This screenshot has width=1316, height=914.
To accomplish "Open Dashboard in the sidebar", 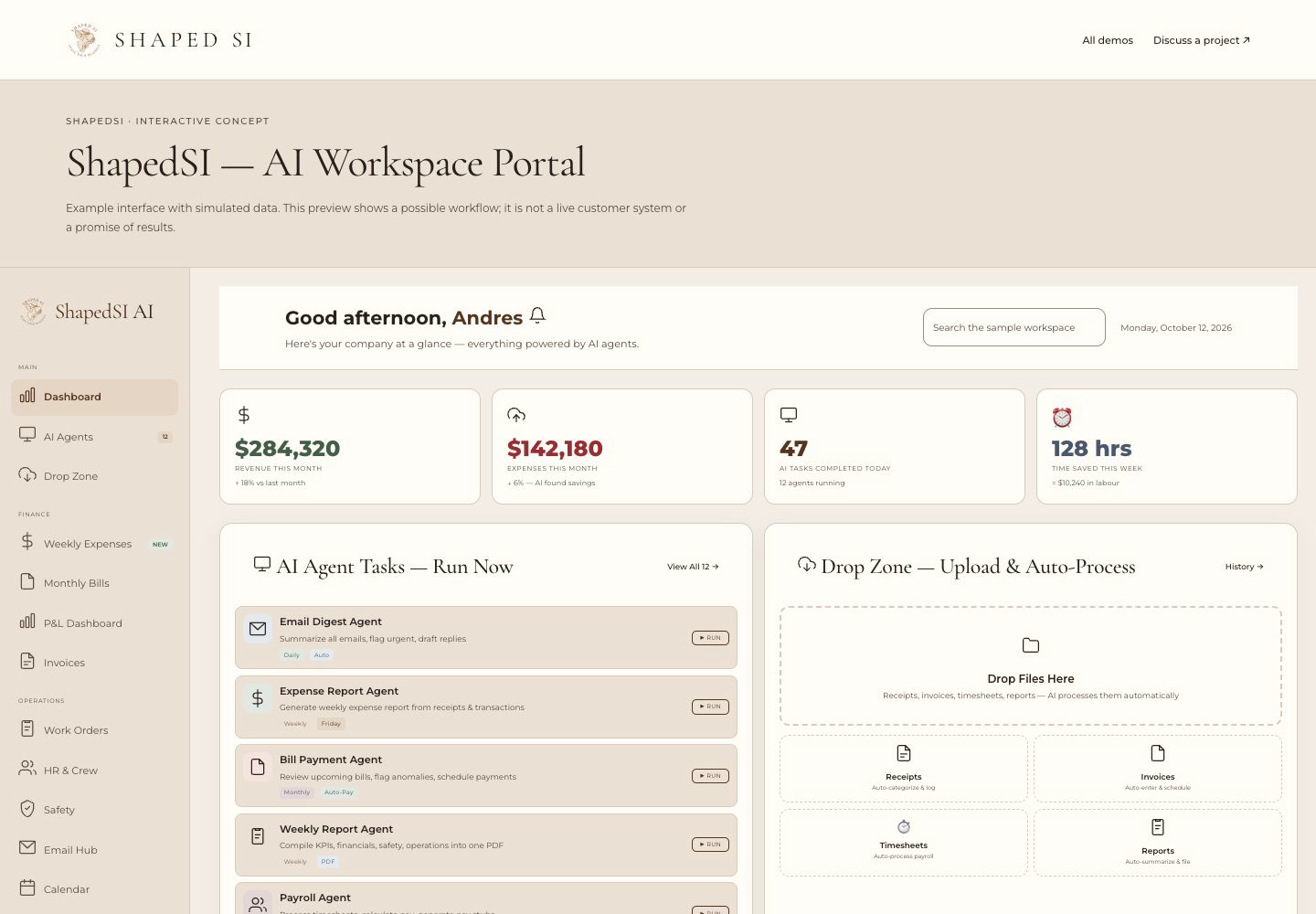I will pos(95,397).
